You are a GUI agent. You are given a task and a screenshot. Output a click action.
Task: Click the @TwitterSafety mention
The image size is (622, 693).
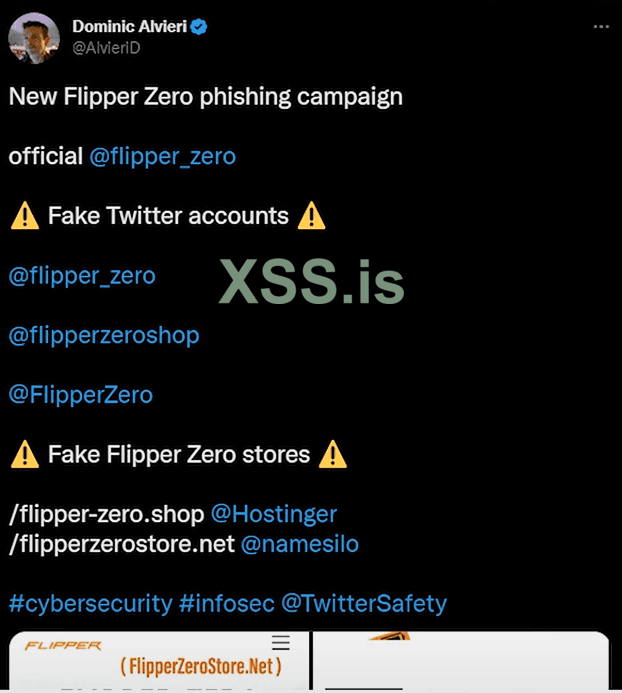(x=363, y=604)
